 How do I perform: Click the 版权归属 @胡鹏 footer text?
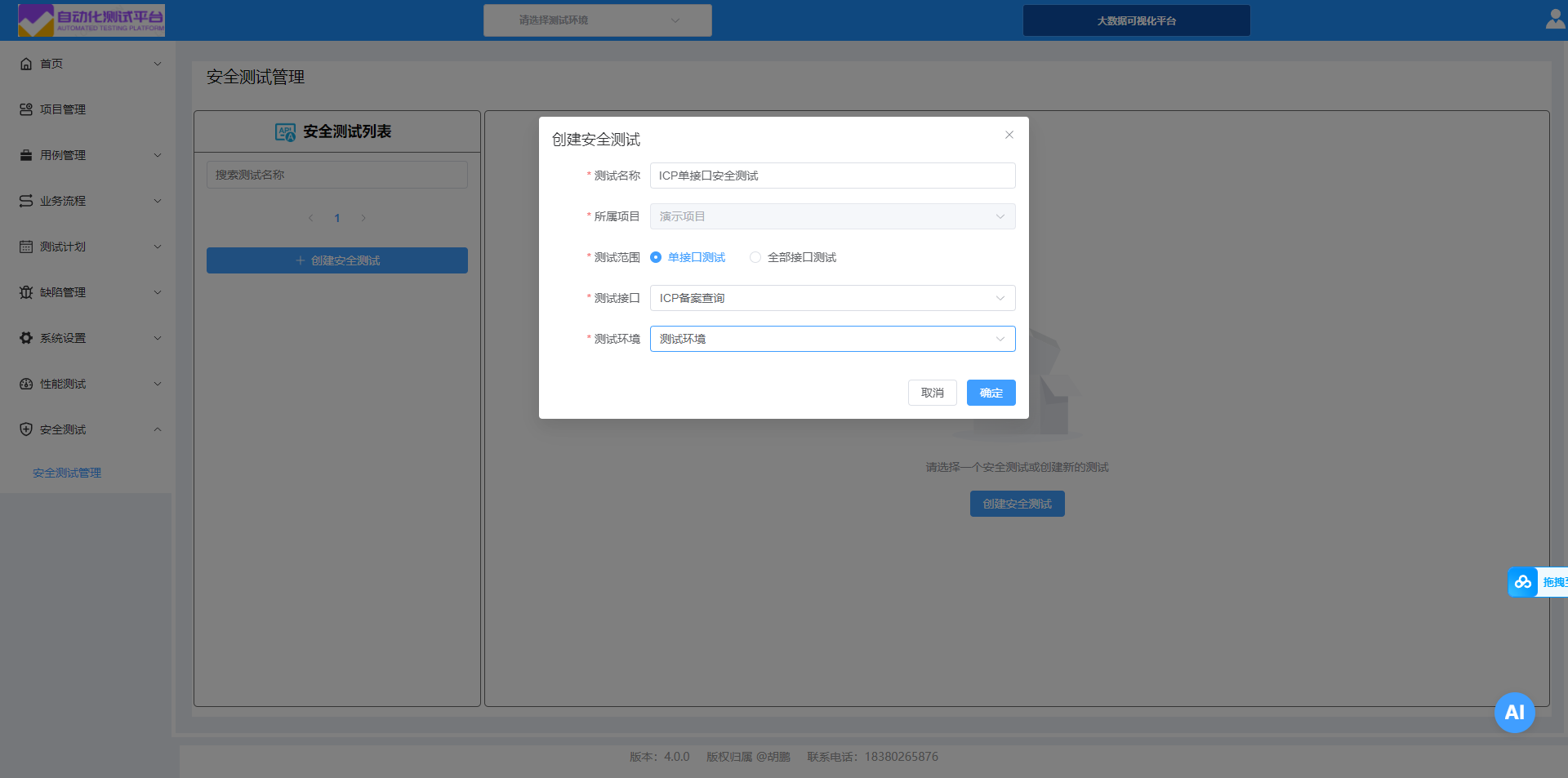tap(748, 757)
